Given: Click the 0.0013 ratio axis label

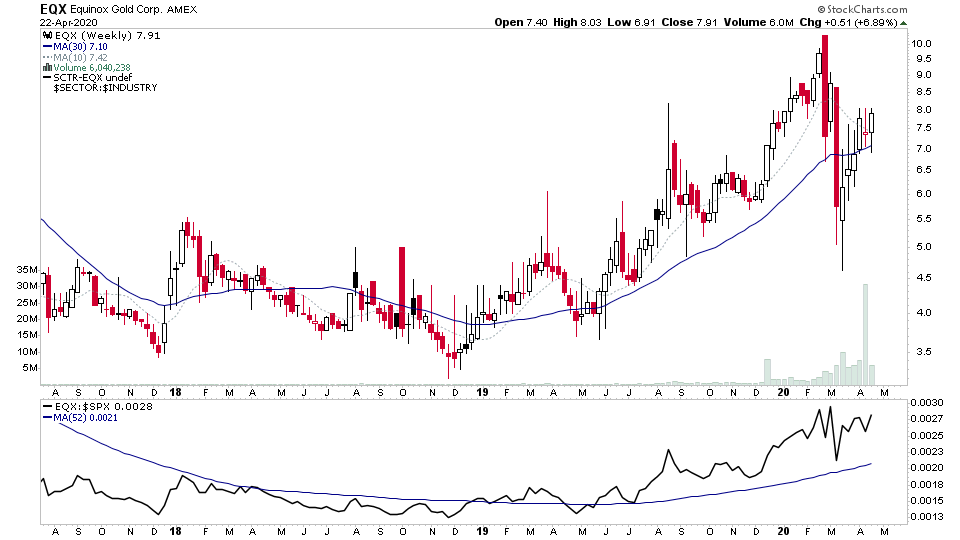Looking at the screenshot, I should click(x=926, y=516).
